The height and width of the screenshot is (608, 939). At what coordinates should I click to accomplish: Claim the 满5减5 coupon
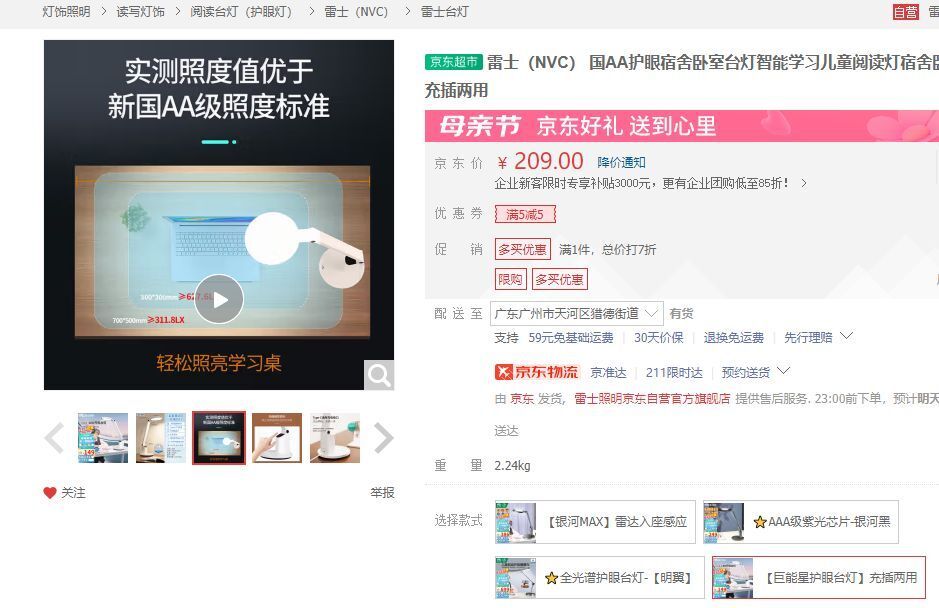coord(525,214)
